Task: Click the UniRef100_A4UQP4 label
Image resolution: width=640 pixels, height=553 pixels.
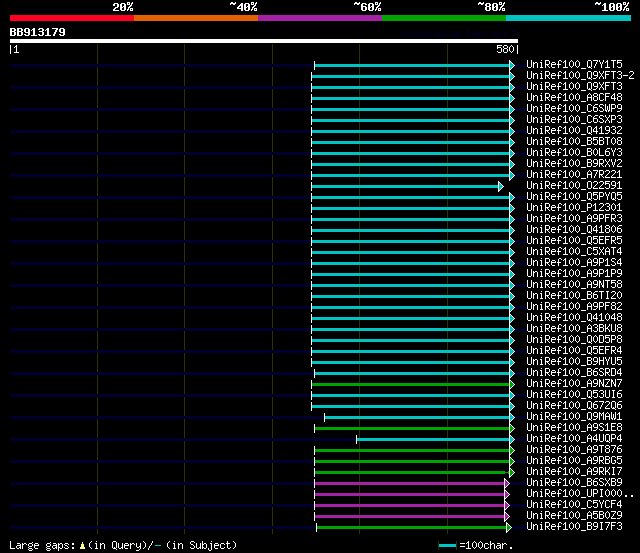Action: click(574, 439)
